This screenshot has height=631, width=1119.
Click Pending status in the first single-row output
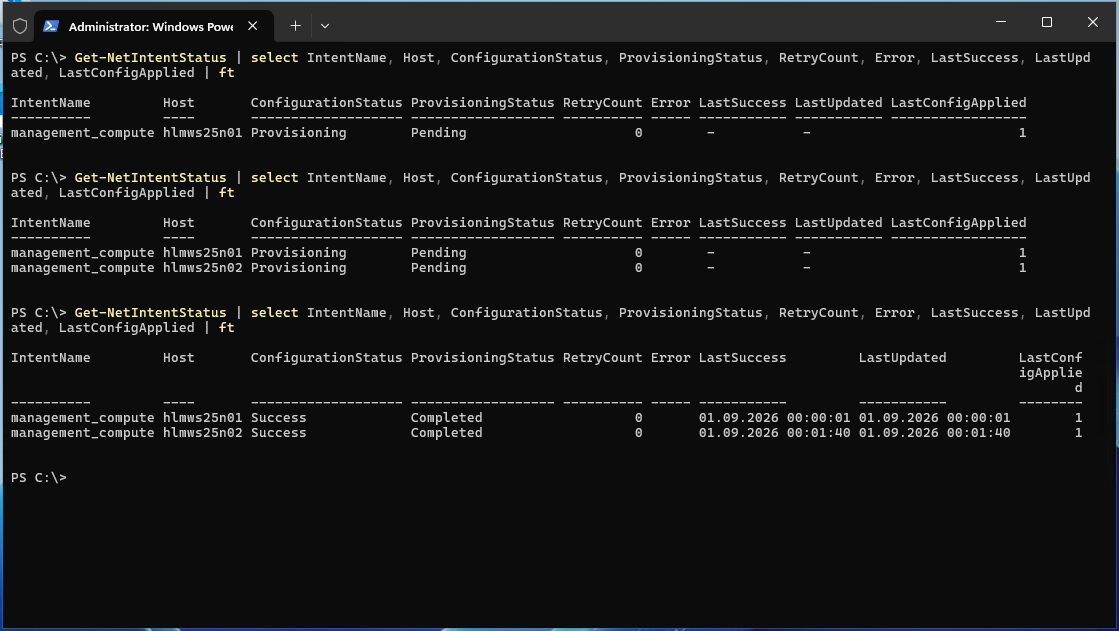[438, 133]
